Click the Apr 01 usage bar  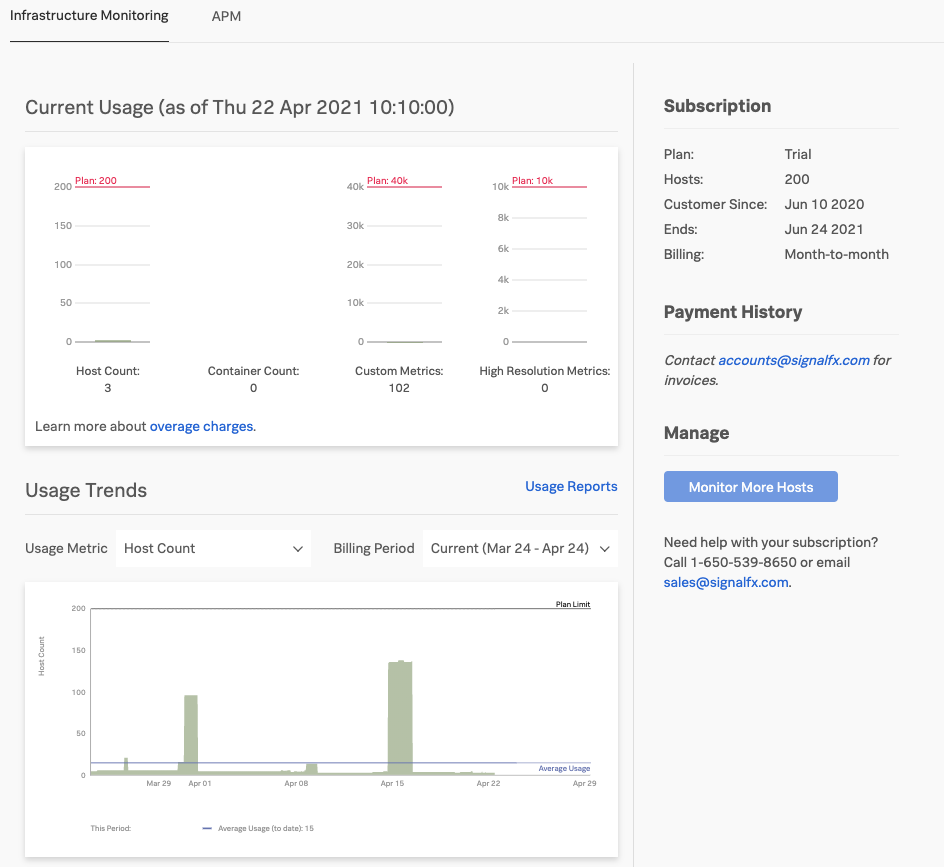click(x=191, y=735)
